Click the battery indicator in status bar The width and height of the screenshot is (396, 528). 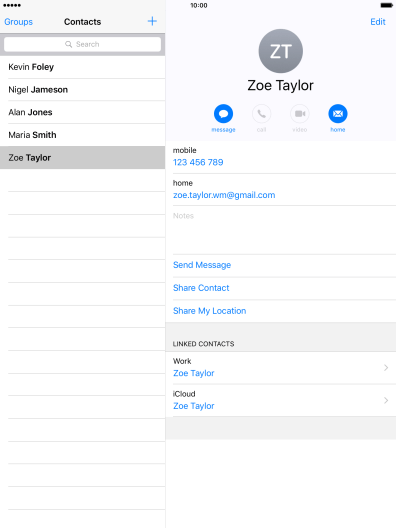(386, 5)
